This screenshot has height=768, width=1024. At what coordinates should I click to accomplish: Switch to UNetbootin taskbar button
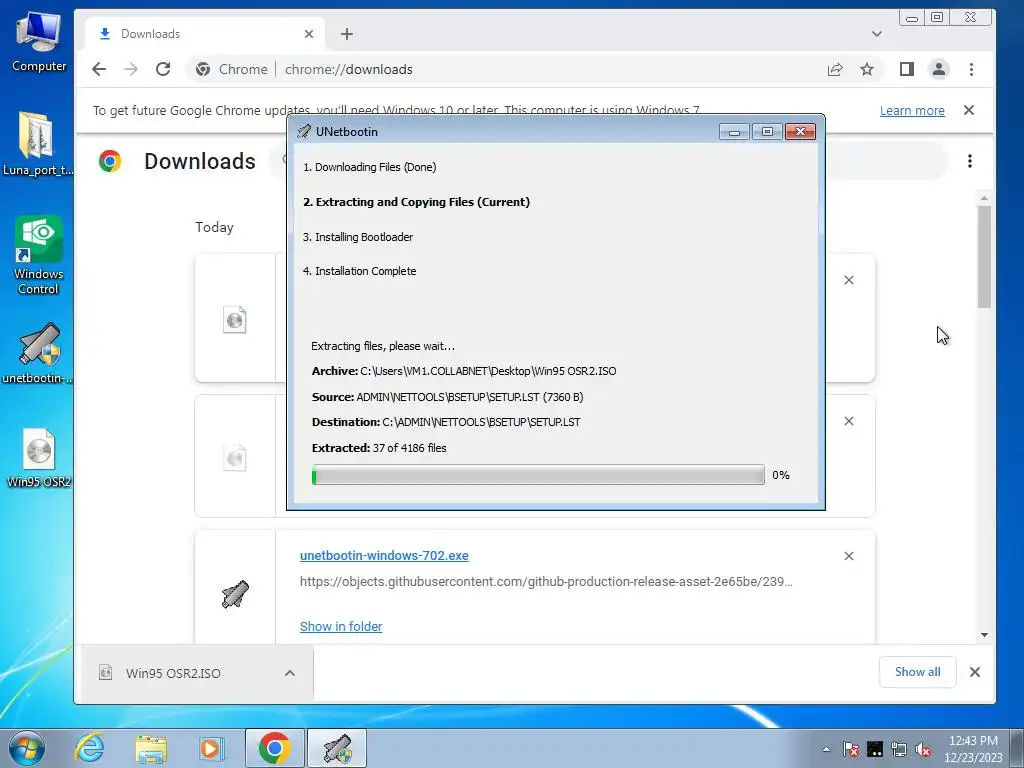337,748
